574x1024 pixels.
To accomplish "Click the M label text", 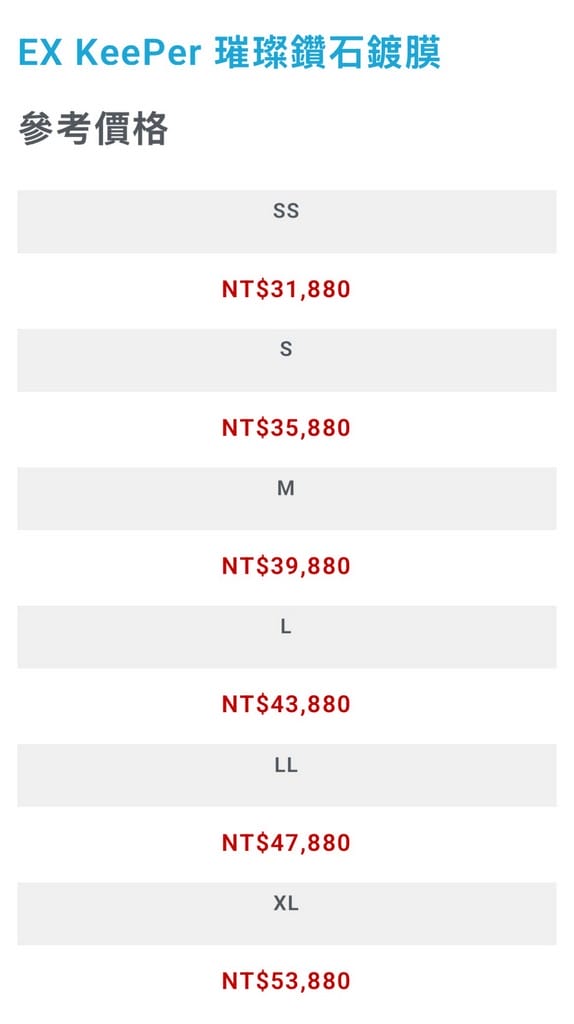I will pyautogui.click(x=286, y=488).
